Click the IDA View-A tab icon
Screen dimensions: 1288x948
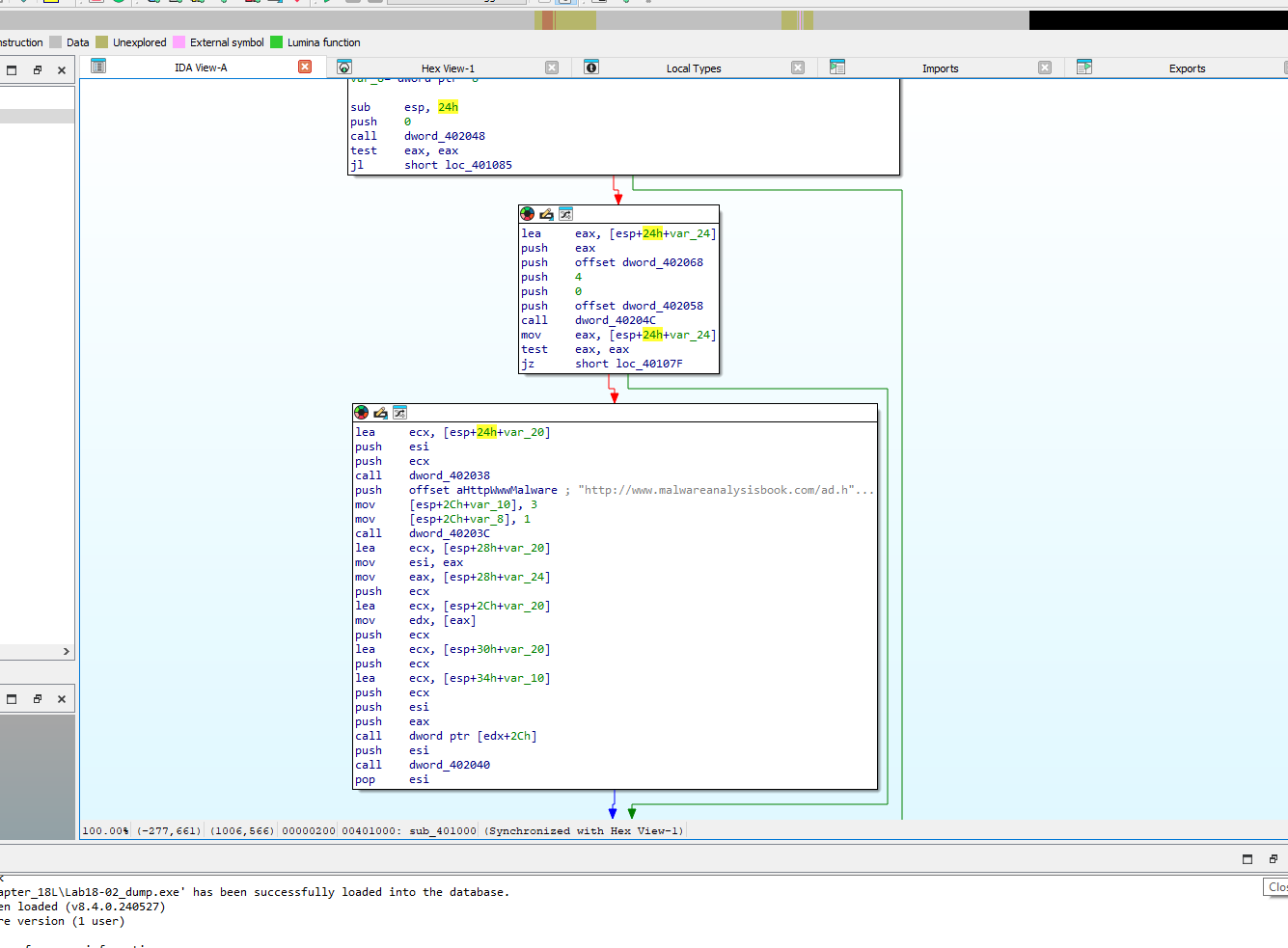(98, 67)
